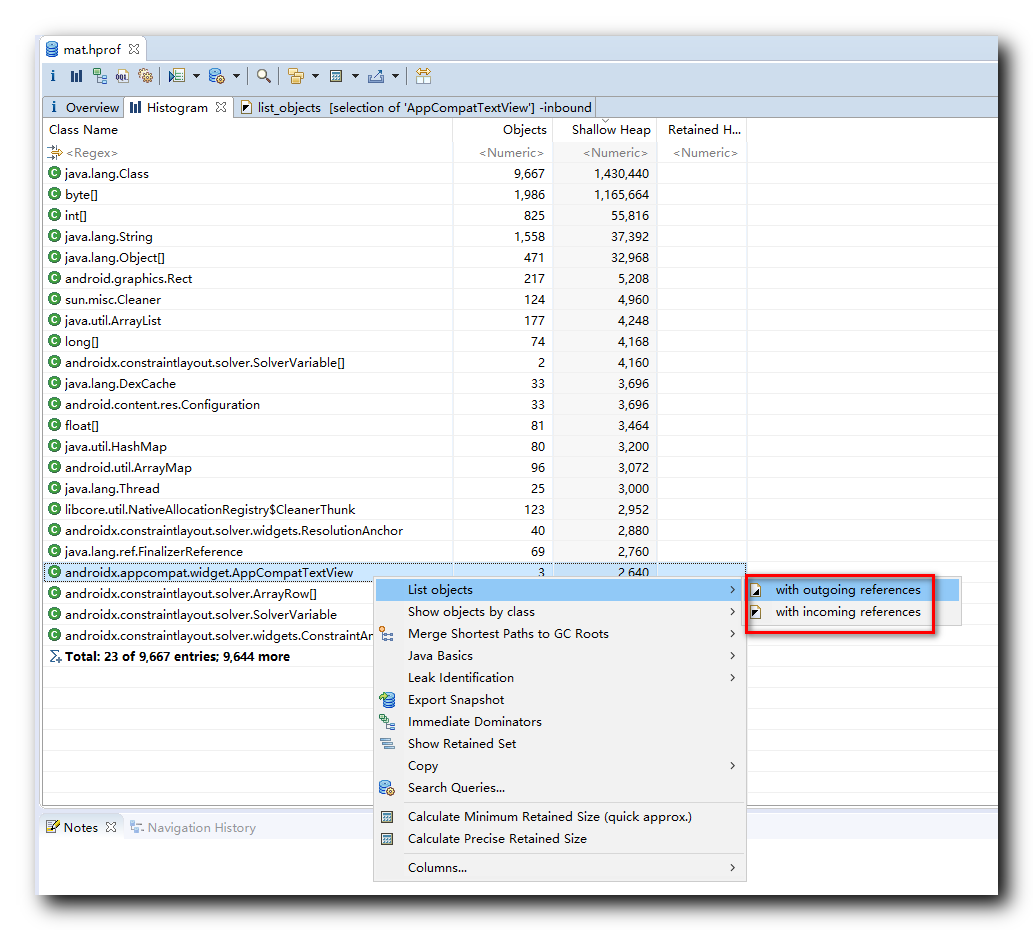Click icon of Calculate Precise Retained Size

tap(387, 838)
